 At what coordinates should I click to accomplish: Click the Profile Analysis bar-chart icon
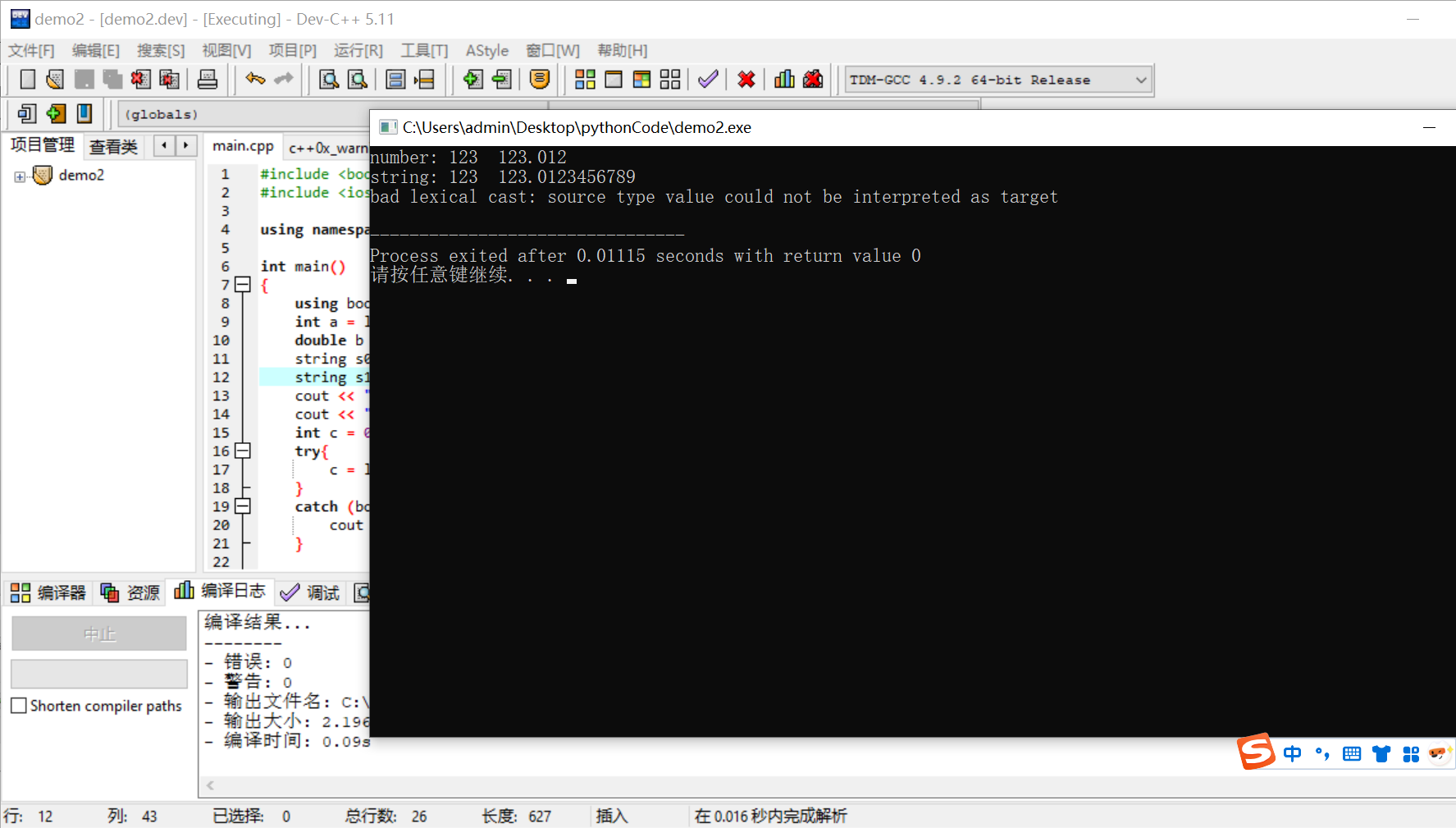[x=784, y=79]
